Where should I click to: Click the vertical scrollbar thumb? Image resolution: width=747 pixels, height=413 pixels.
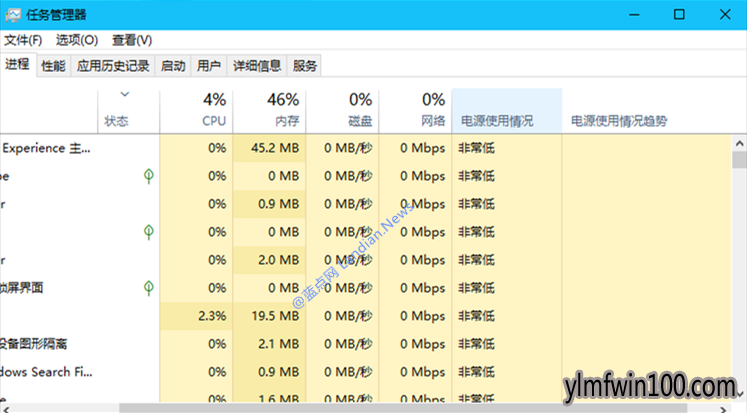tap(739, 160)
